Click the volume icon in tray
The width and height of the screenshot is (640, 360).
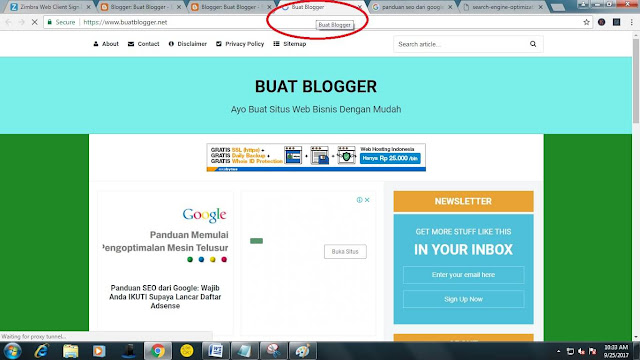(582, 351)
